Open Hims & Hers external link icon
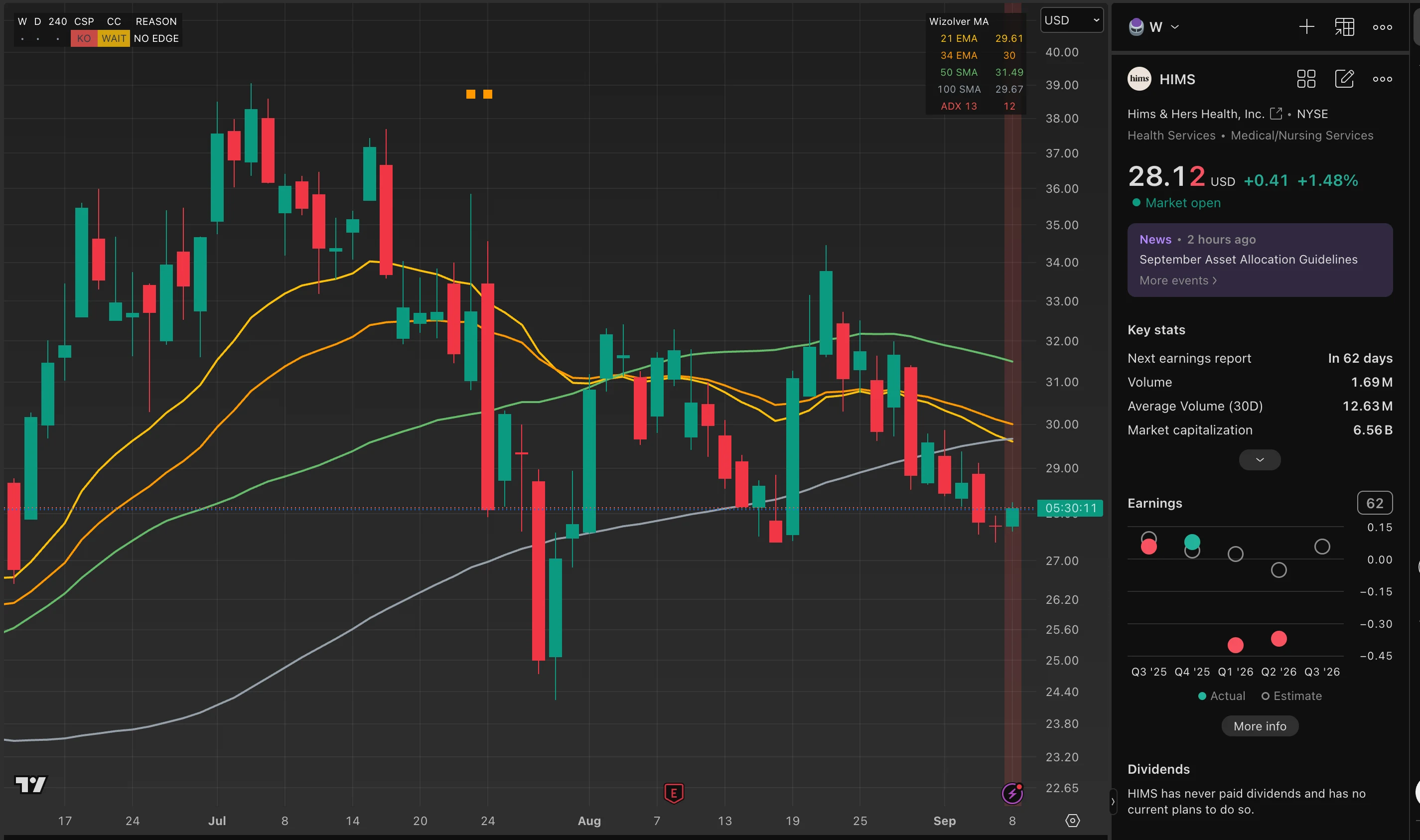 [1276, 114]
